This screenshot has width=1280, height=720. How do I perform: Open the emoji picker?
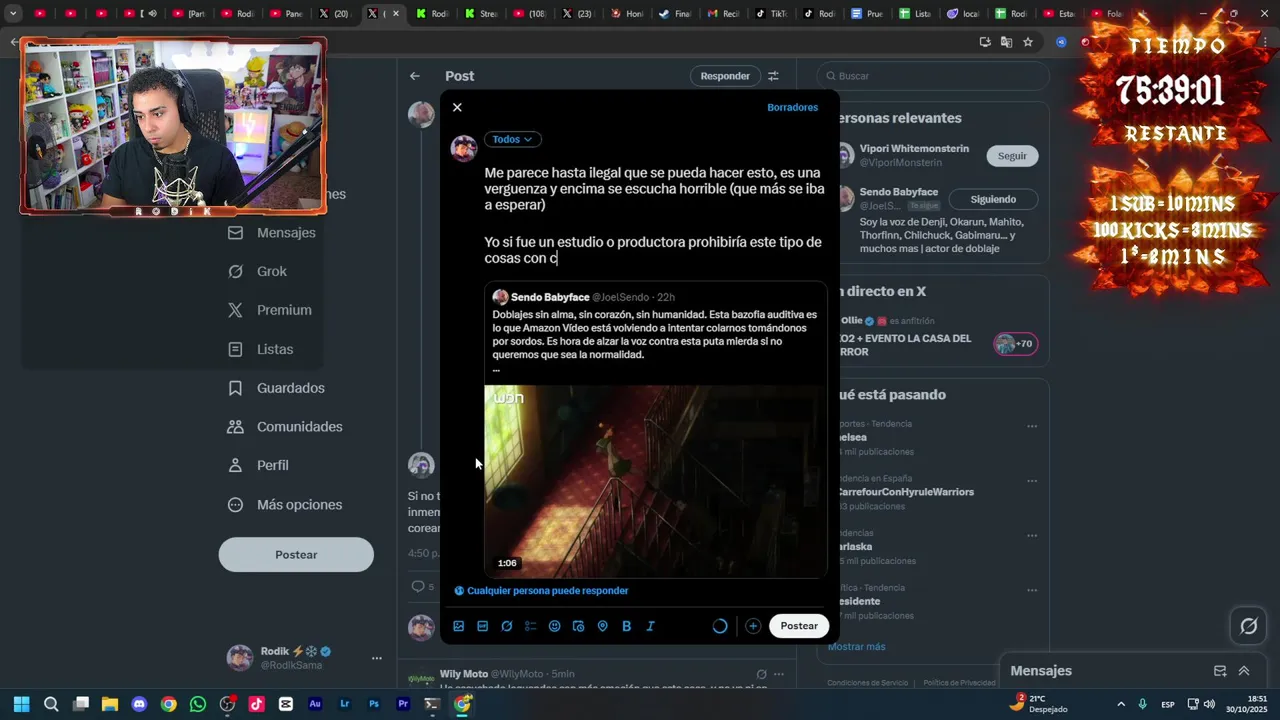(555, 626)
